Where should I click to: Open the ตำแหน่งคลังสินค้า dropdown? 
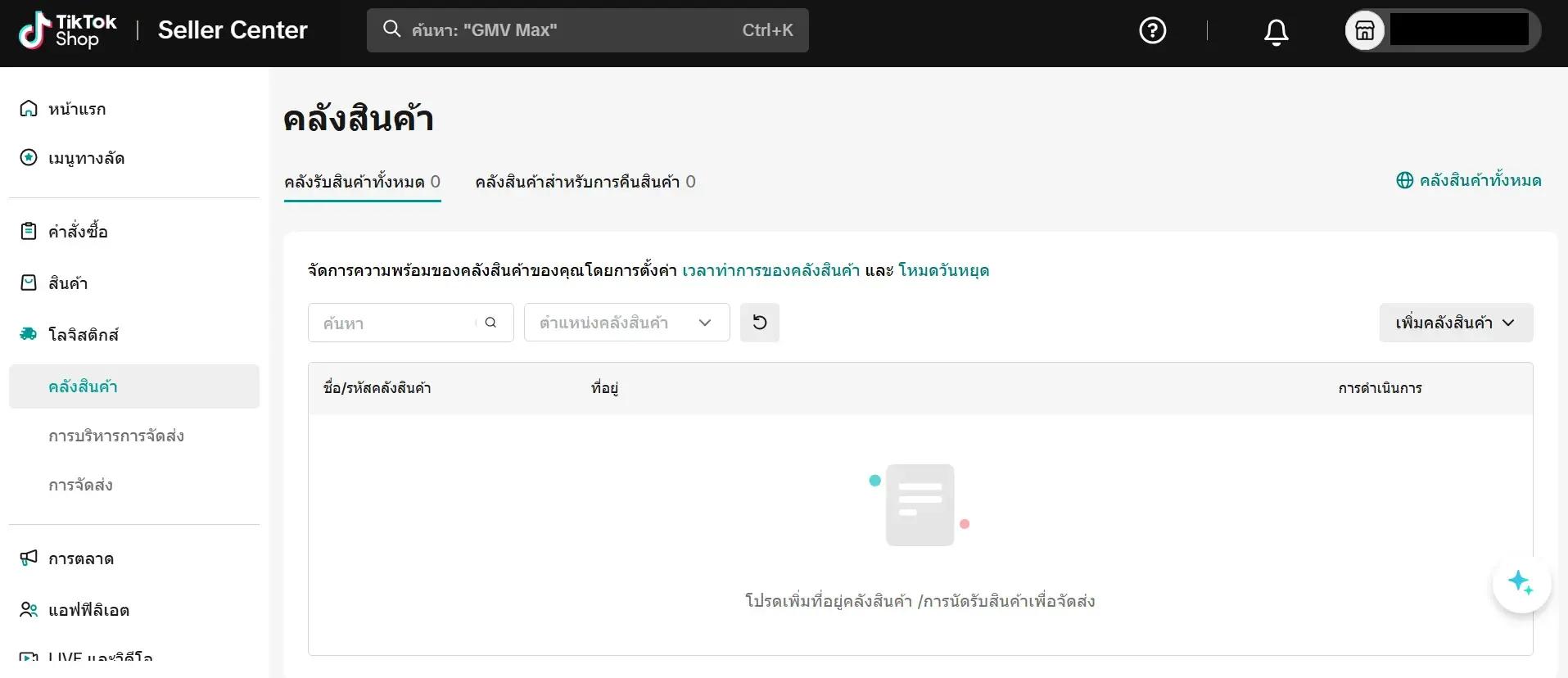click(x=627, y=323)
